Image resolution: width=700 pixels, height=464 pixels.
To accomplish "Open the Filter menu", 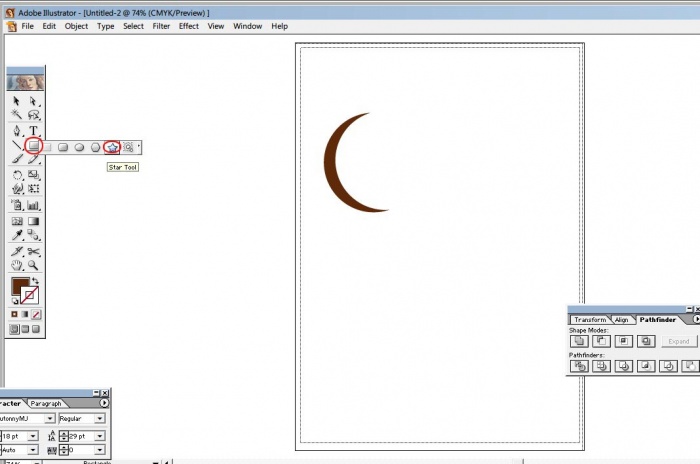I will click(161, 26).
